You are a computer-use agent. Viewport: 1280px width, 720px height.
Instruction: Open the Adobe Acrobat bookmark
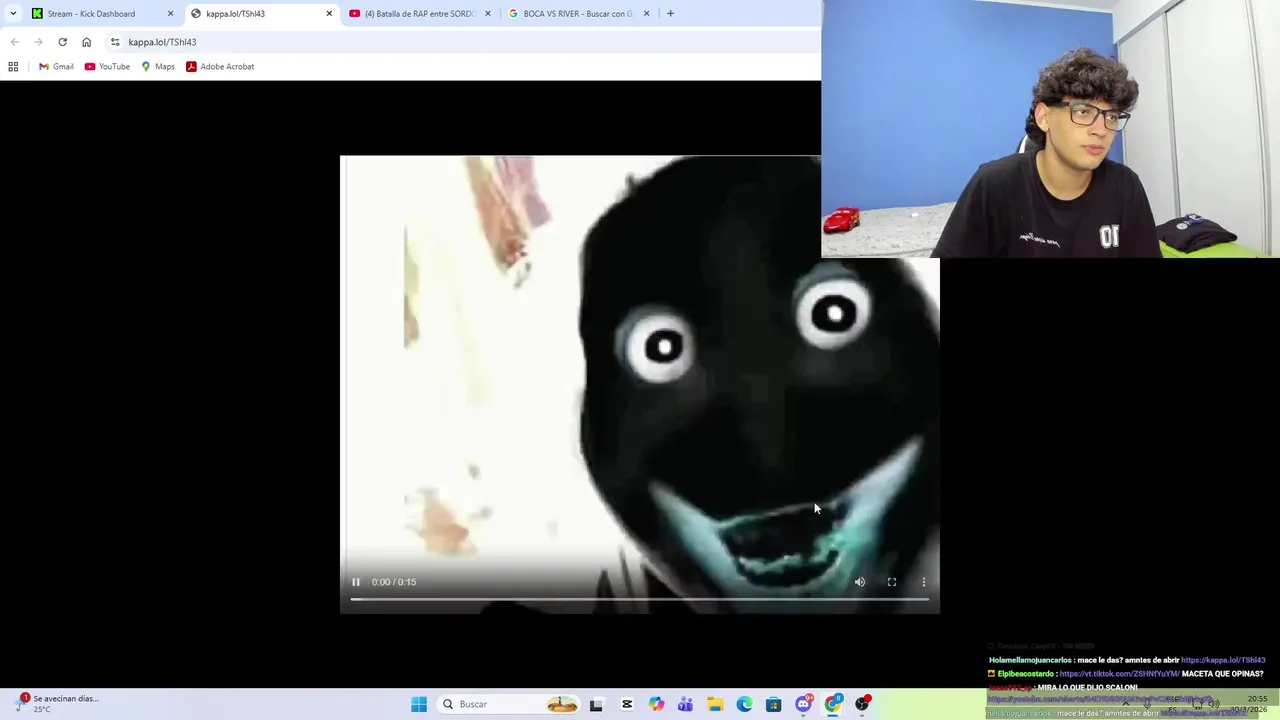[220, 67]
